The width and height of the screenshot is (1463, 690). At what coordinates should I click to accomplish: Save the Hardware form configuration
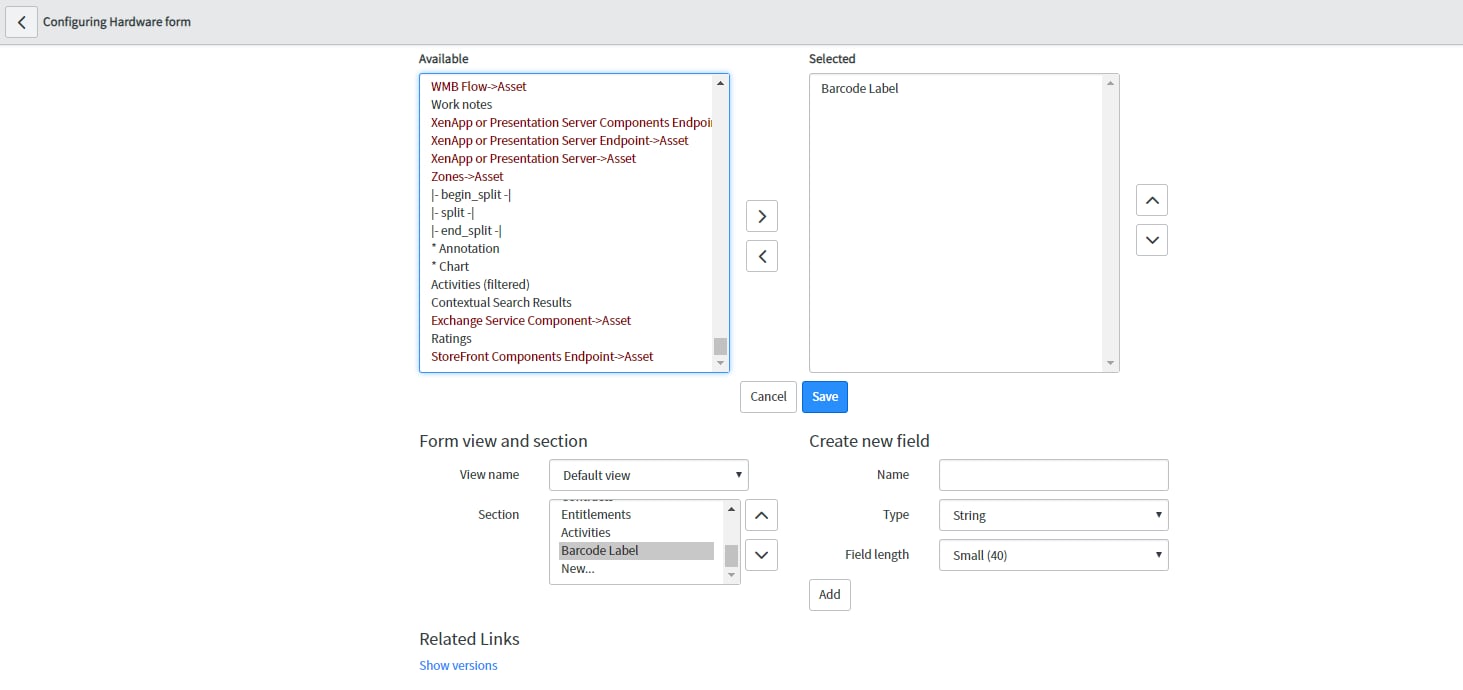tap(824, 396)
